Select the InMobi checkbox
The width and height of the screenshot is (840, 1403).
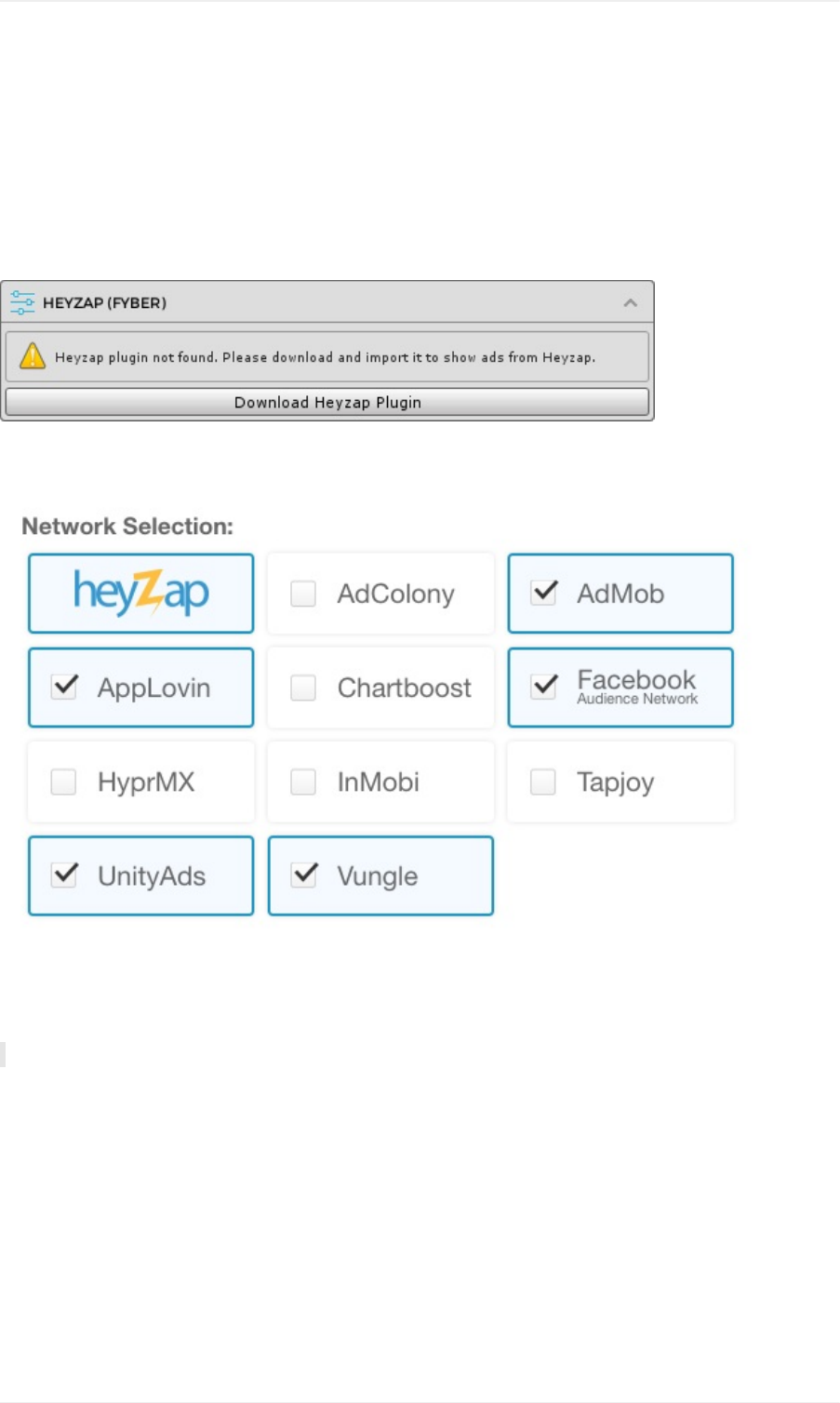(303, 782)
